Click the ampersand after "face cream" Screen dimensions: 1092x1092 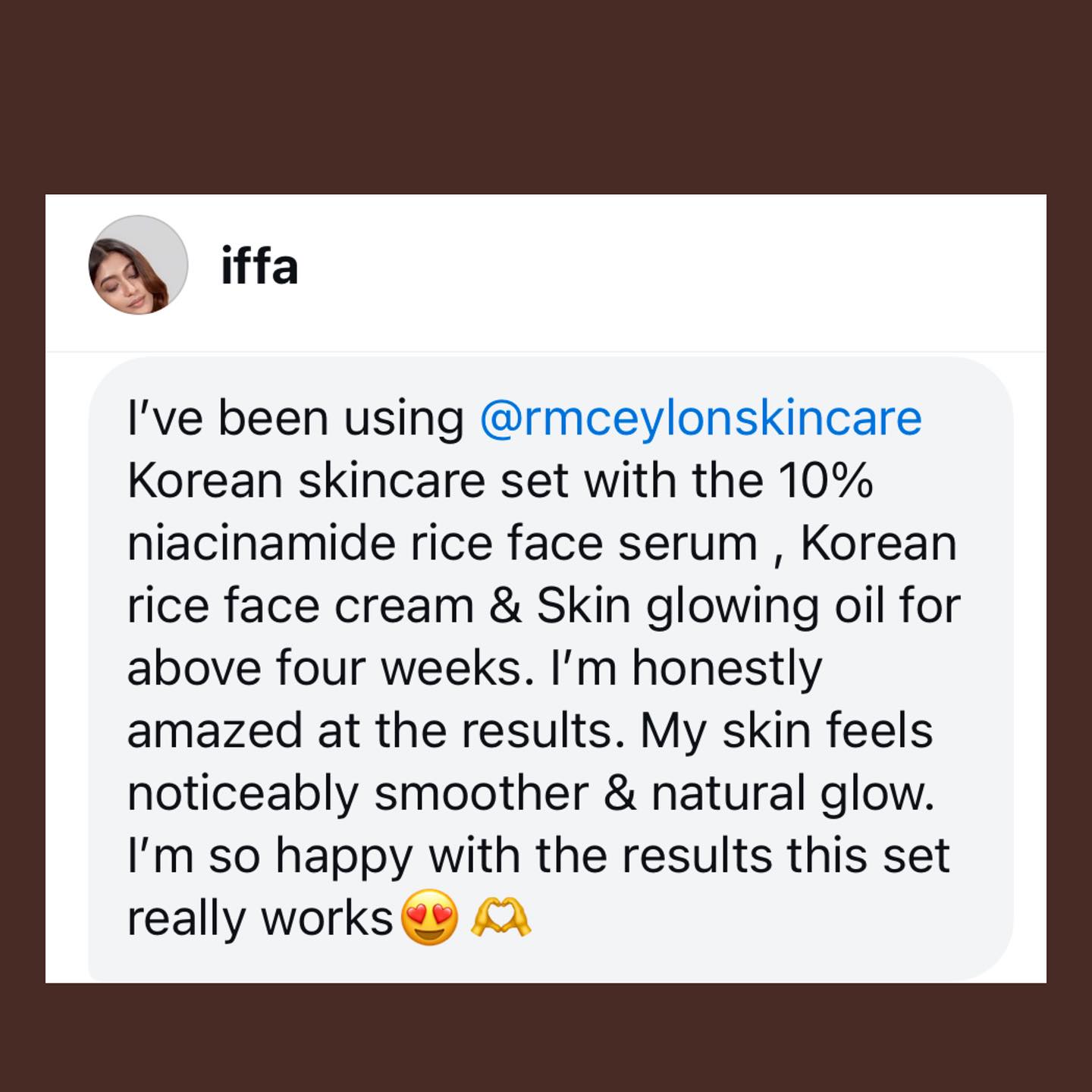pyautogui.click(x=506, y=607)
